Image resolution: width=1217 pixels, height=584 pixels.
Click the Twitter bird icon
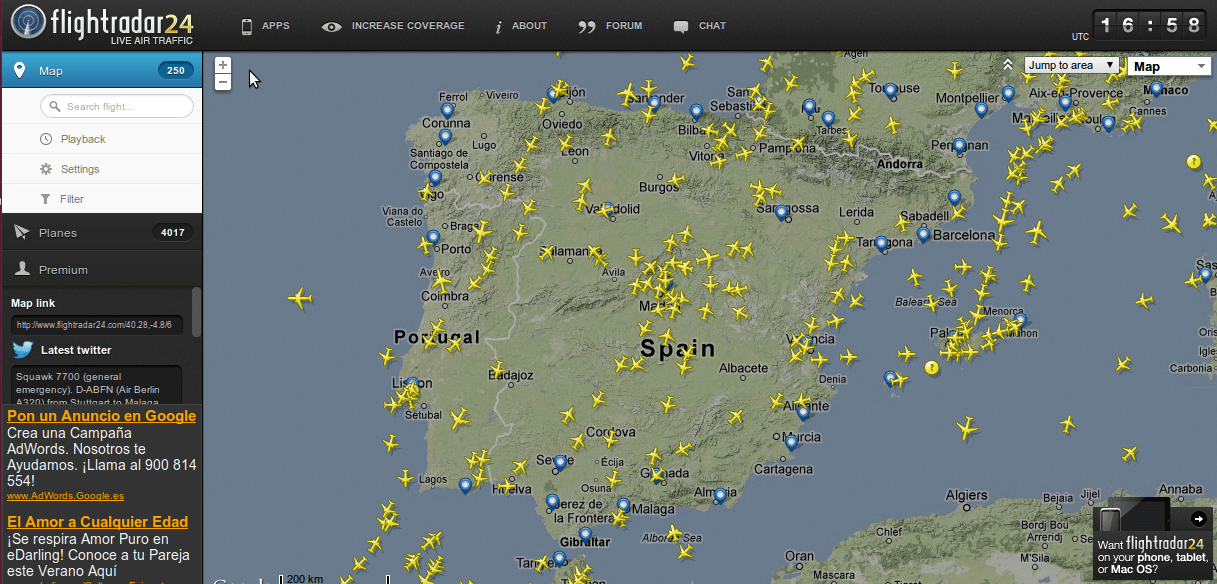[23, 350]
